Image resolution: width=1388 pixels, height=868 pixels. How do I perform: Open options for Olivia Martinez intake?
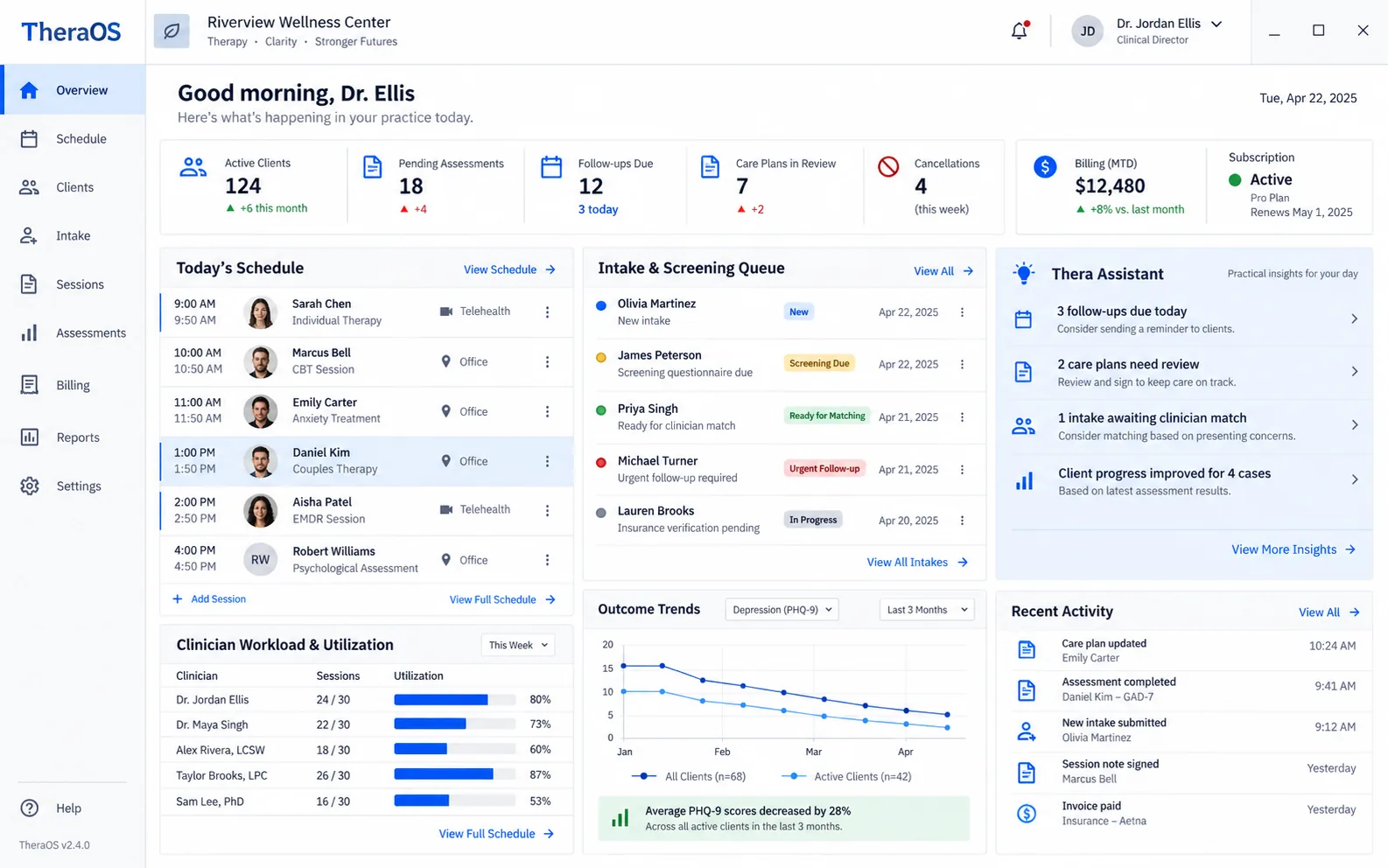coord(962,312)
